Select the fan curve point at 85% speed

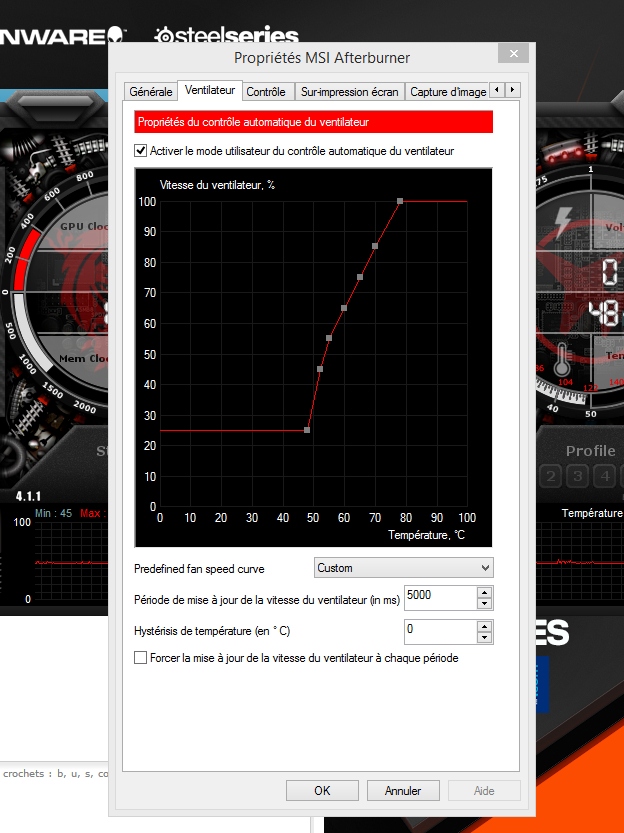tap(375, 246)
